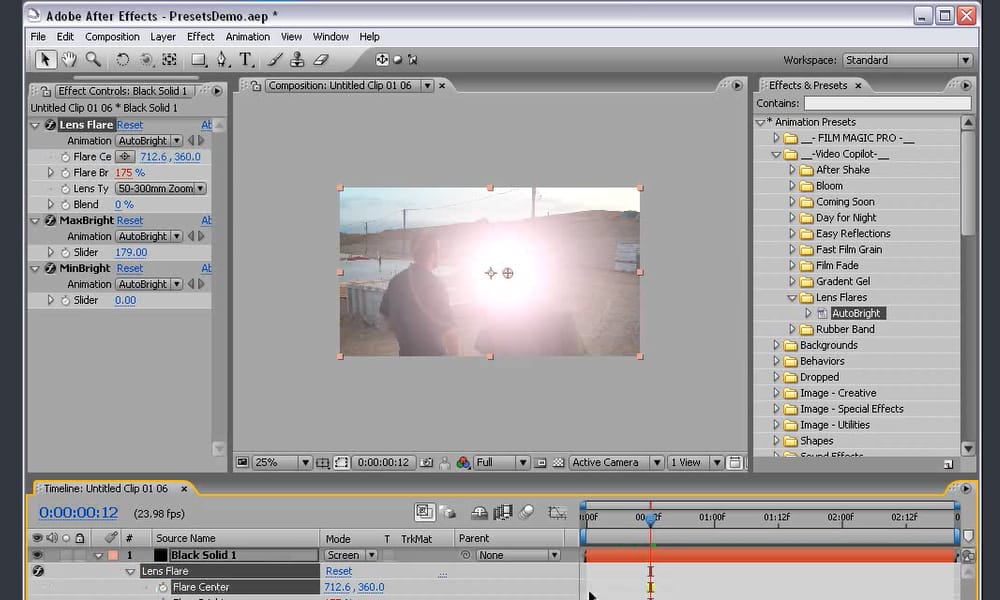The image size is (1000, 600).
Task: Select the Hand tool in the toolbar
Action: tap(68, 60)
